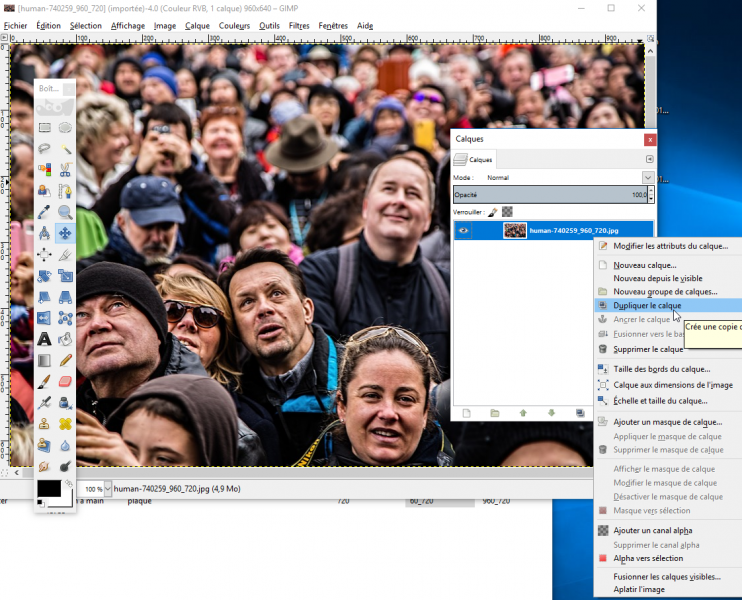Activate the Move tool

tap(65, 233)
